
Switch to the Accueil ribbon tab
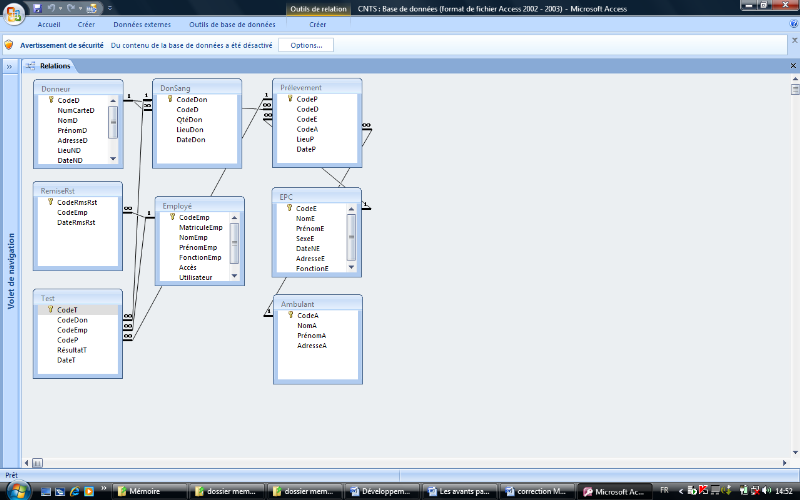click(x=49, y=24)
